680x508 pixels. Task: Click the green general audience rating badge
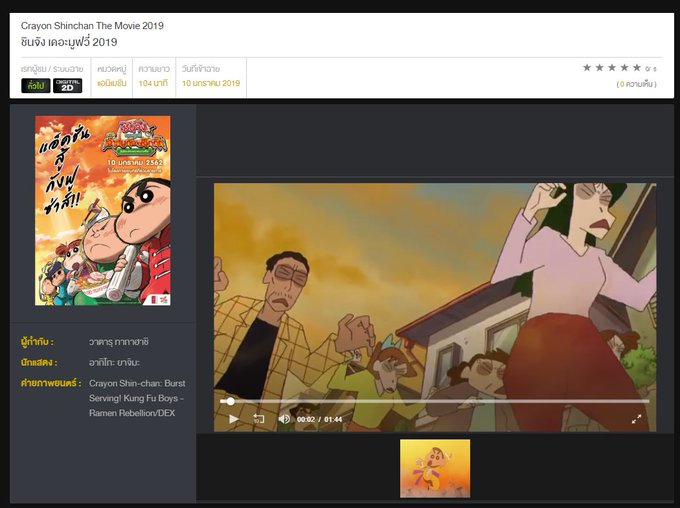click(x=36, y=85)
